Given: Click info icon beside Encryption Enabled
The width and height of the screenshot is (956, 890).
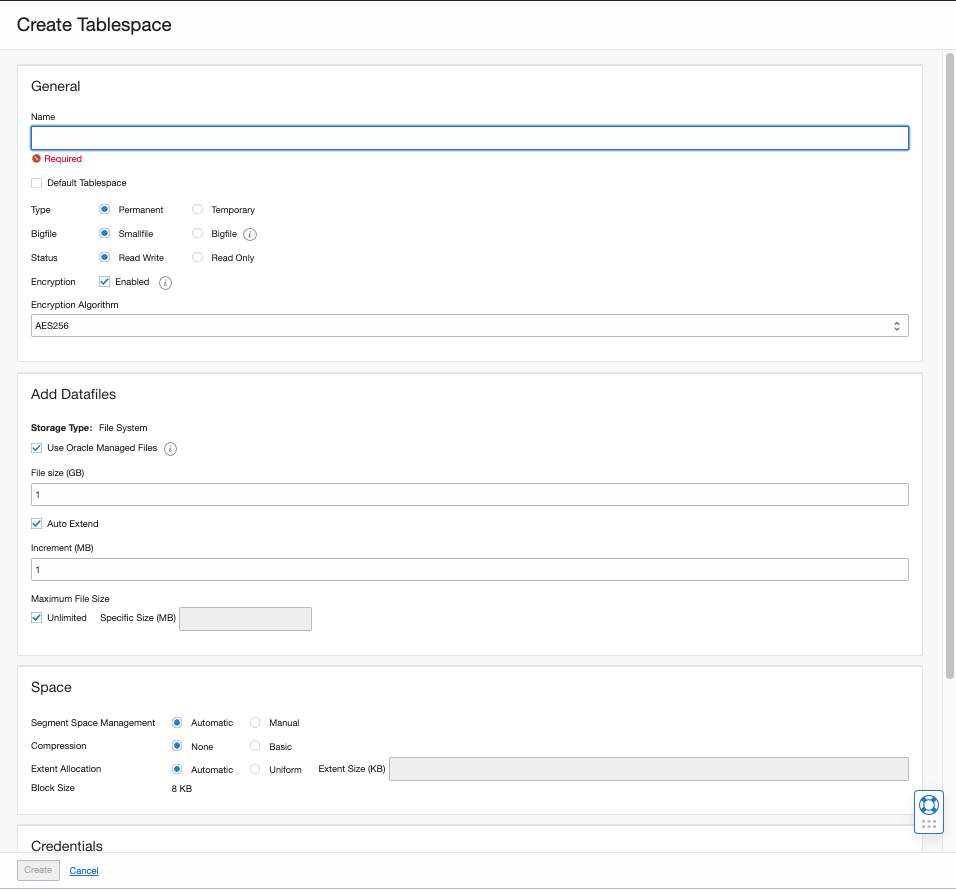Looking at the screenshot, I should 166,283.
